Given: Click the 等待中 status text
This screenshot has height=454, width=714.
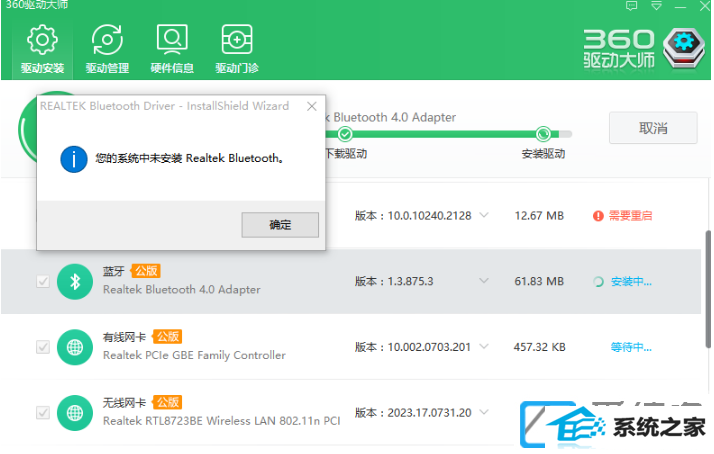Looking at the screenshot, I should (631, 347).
